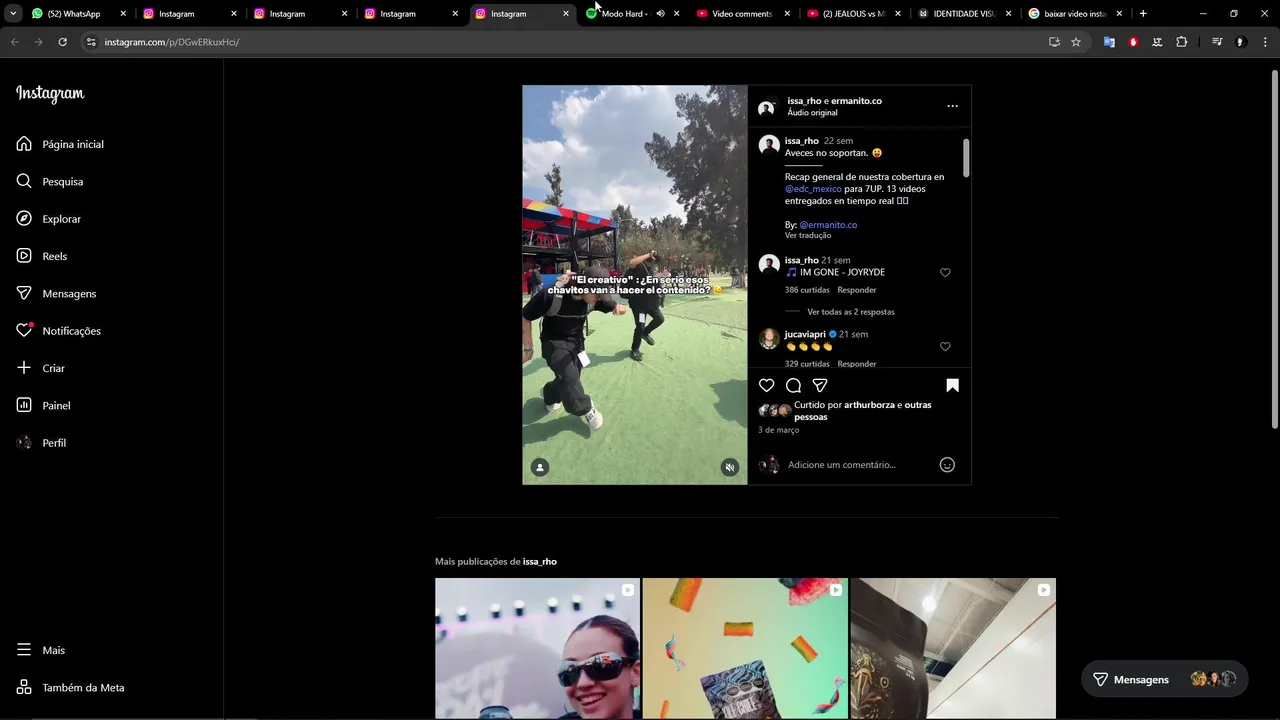Viewport: 1280px width, 720px height.
Task: Open the dark bag reel thumbnail
Action: (953, 648)
